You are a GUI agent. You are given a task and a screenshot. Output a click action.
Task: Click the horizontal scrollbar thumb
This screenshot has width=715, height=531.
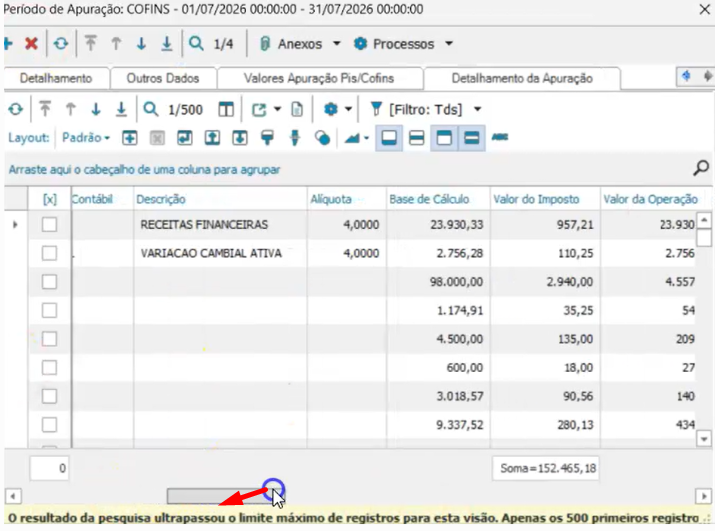[221, 496]
